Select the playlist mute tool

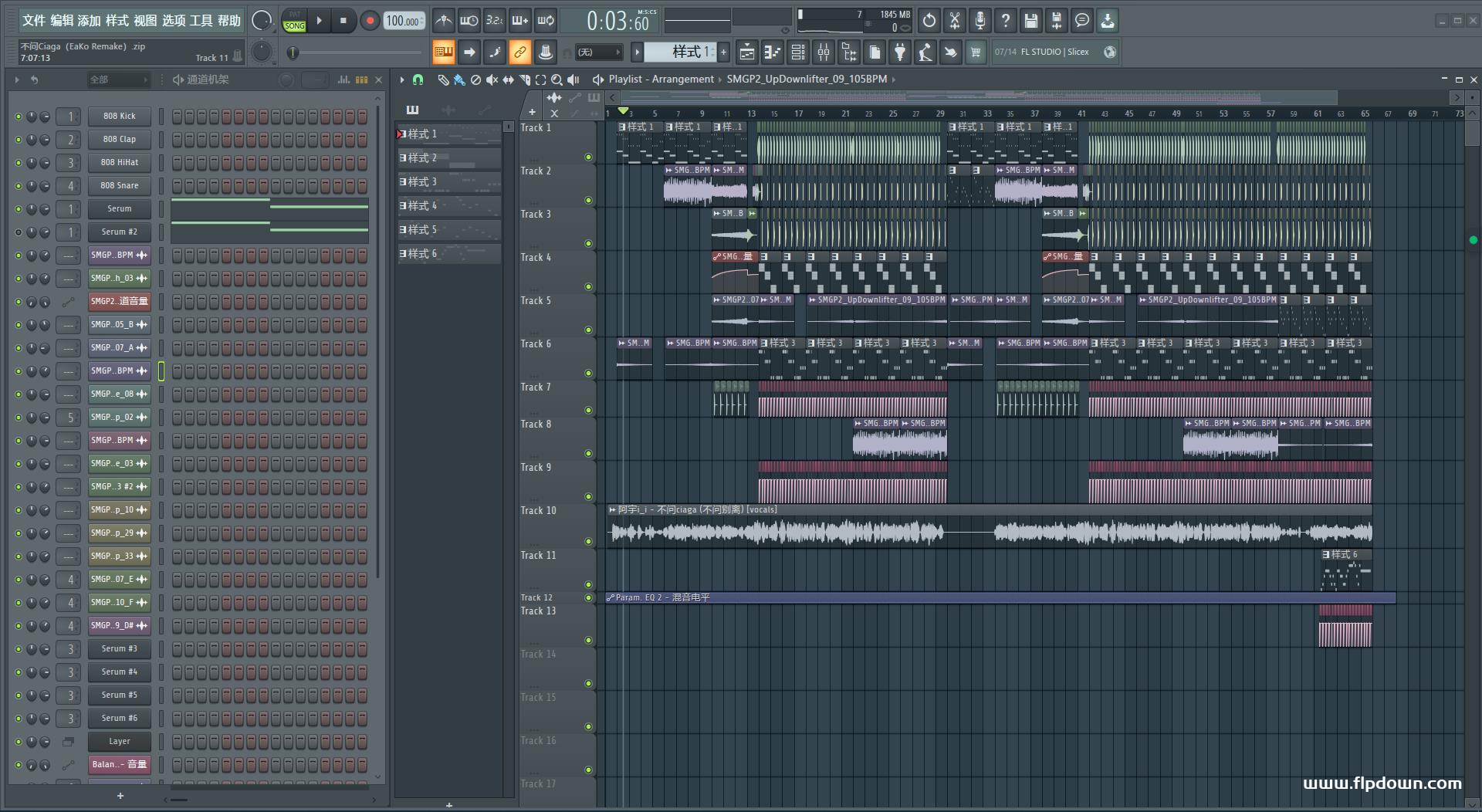[492, 80]
